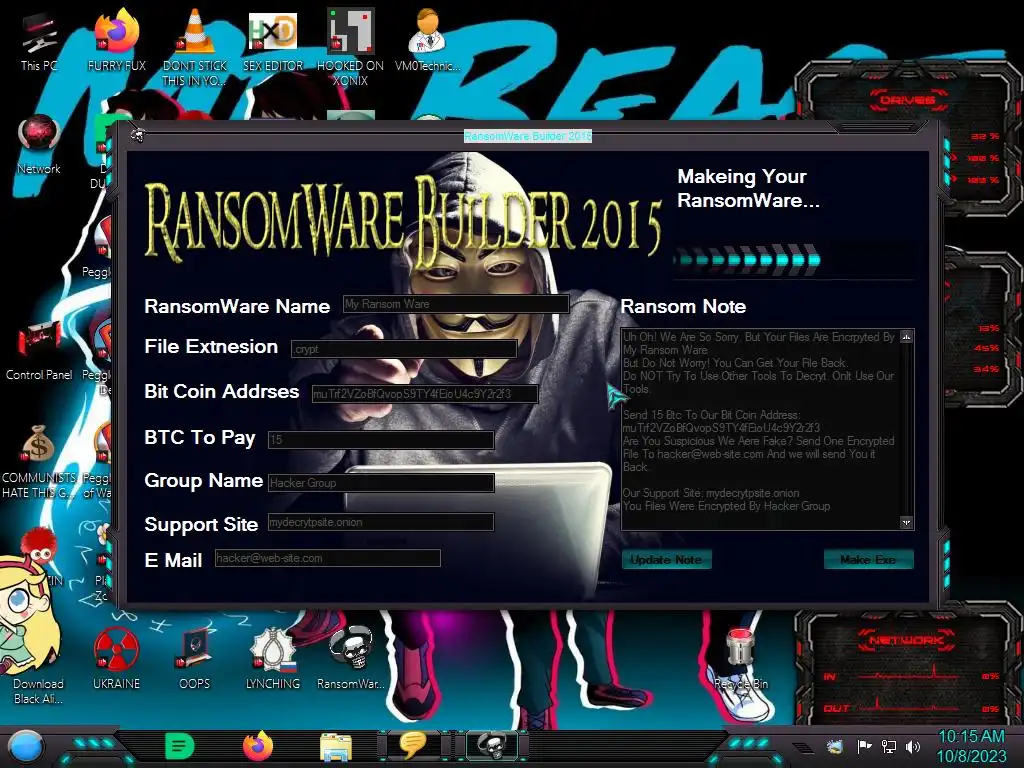
Task: Open the VM0Technic doctor icon
Action: pyautogui.click(x=427, y=40)
